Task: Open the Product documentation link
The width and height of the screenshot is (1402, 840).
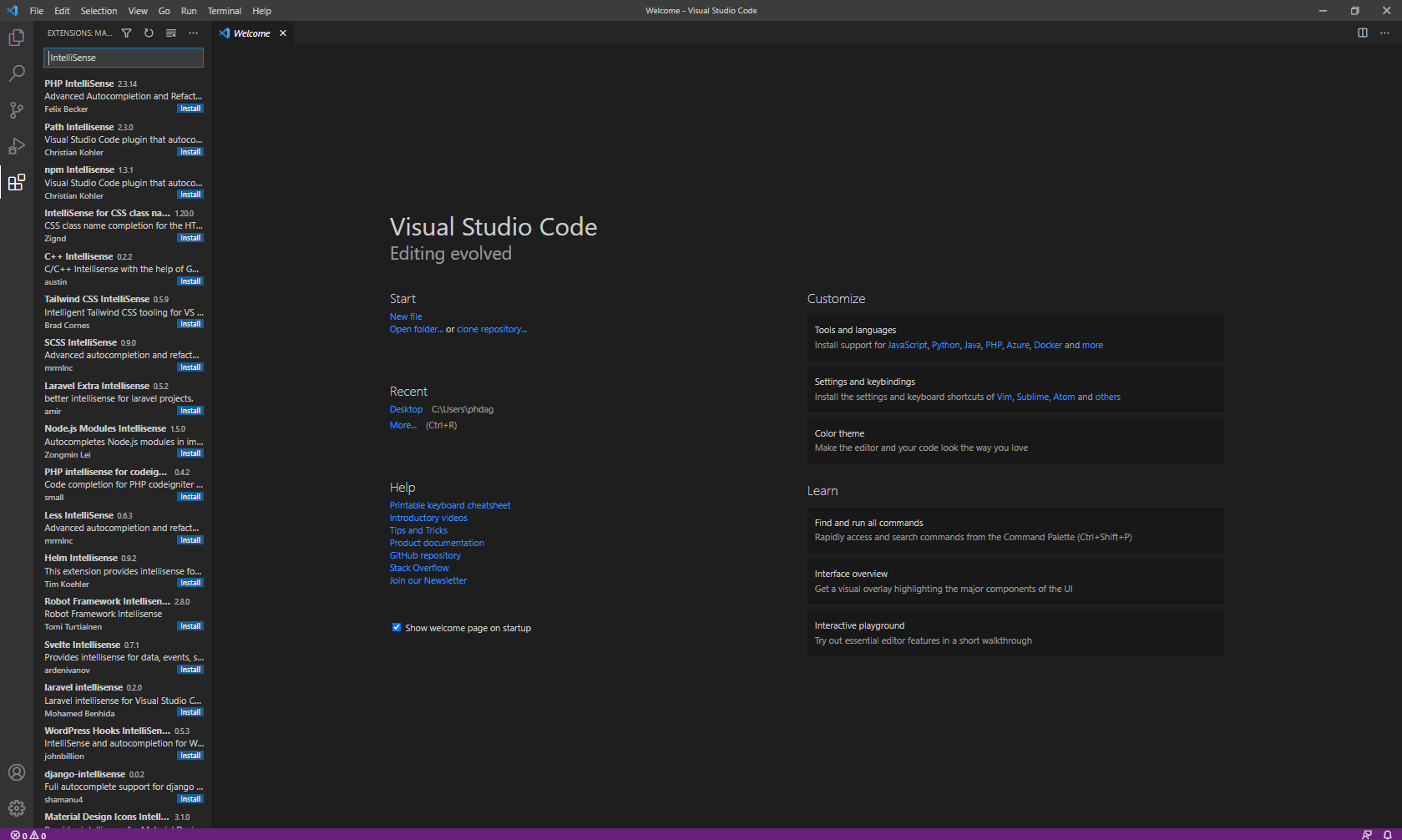Action: [x=437, y=543]
